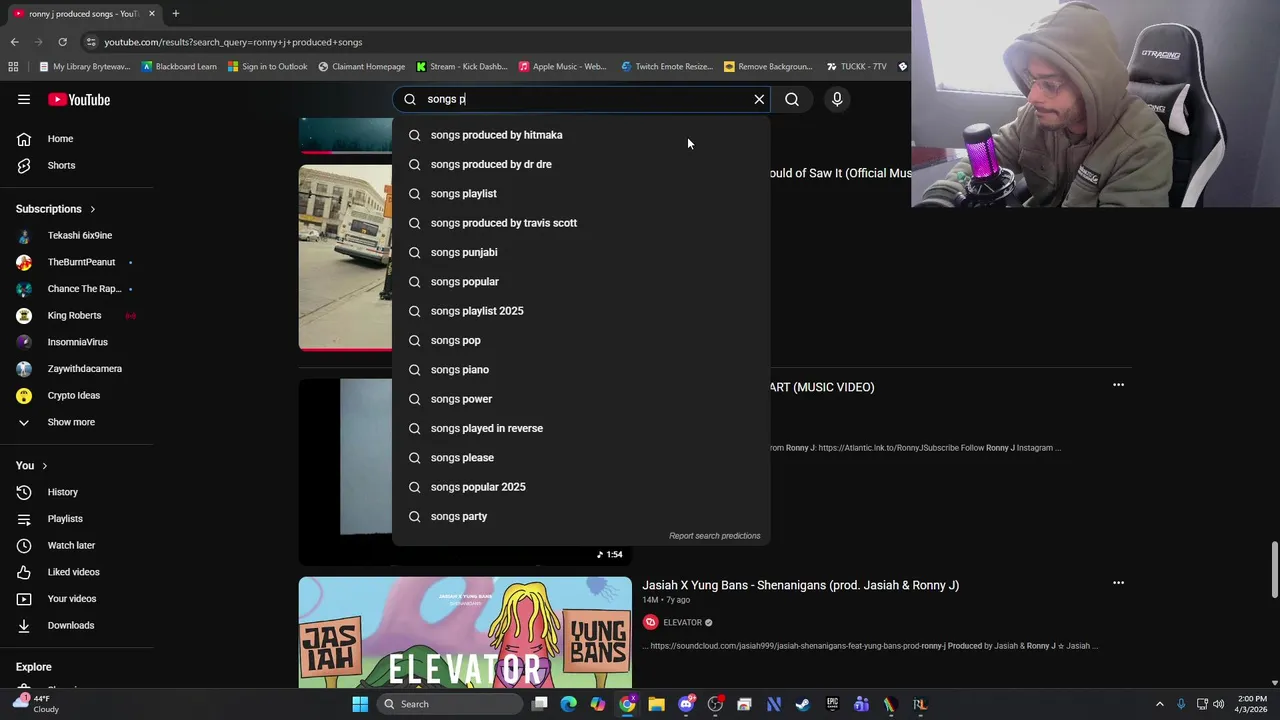
Task: Open Steam from the taskbar
Action: pos(802,704)
